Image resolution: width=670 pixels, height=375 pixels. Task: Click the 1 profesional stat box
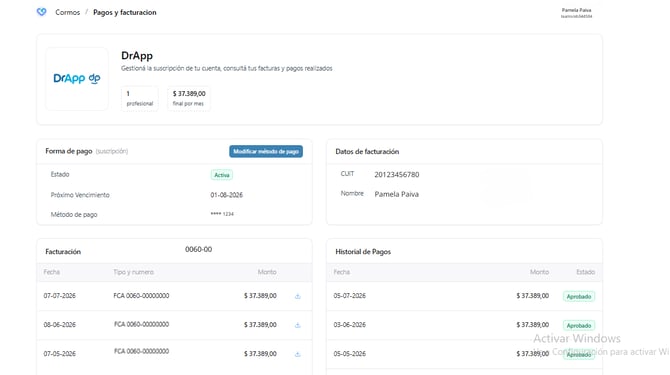click(140, 98)
